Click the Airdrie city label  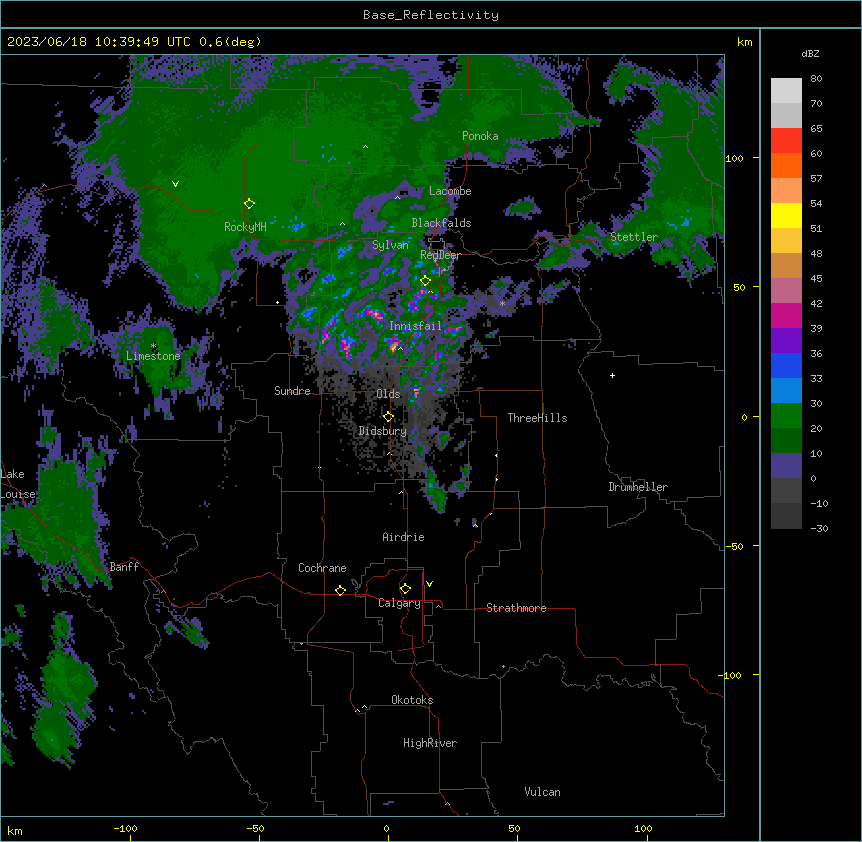(404, 537)
